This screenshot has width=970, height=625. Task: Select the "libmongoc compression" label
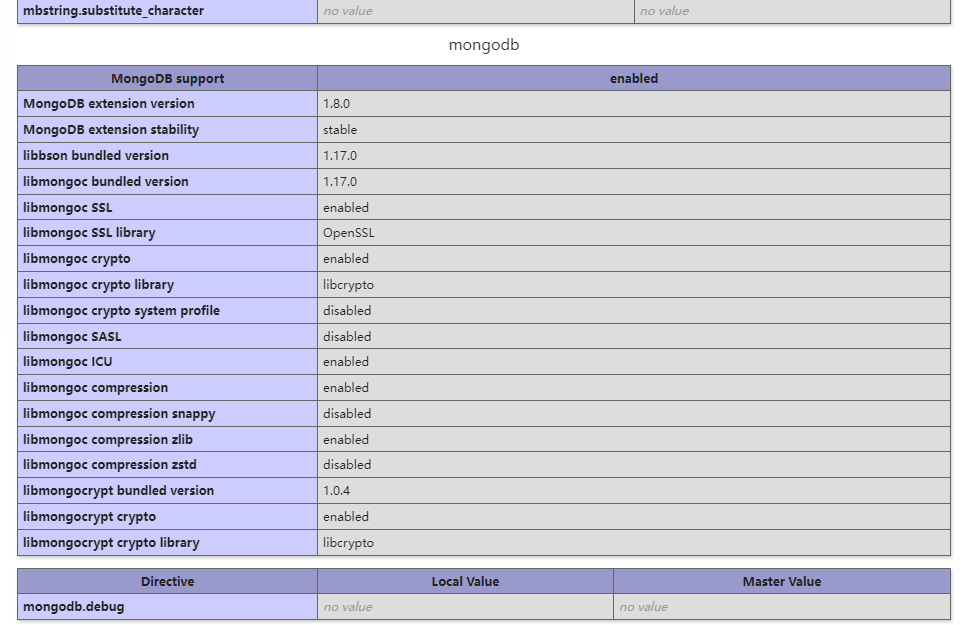click(x=95, y=388)
